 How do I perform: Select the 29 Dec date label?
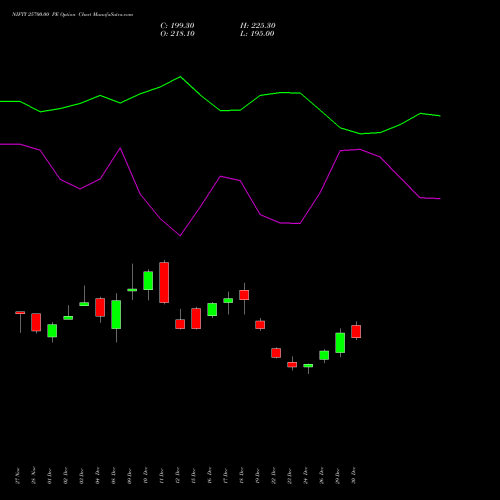pos(338,476)
